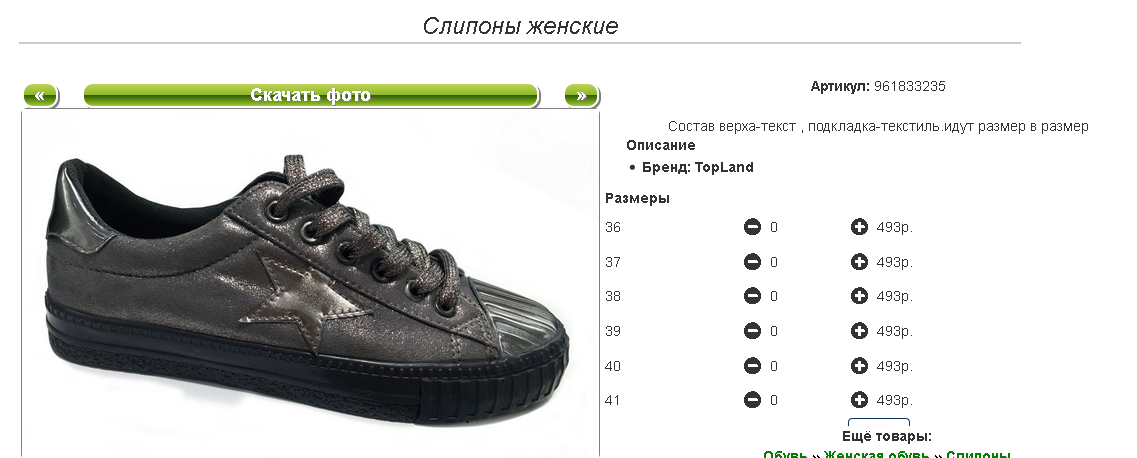Add one pair of size 41
The image size is (1137, 458).
(859, 400)
